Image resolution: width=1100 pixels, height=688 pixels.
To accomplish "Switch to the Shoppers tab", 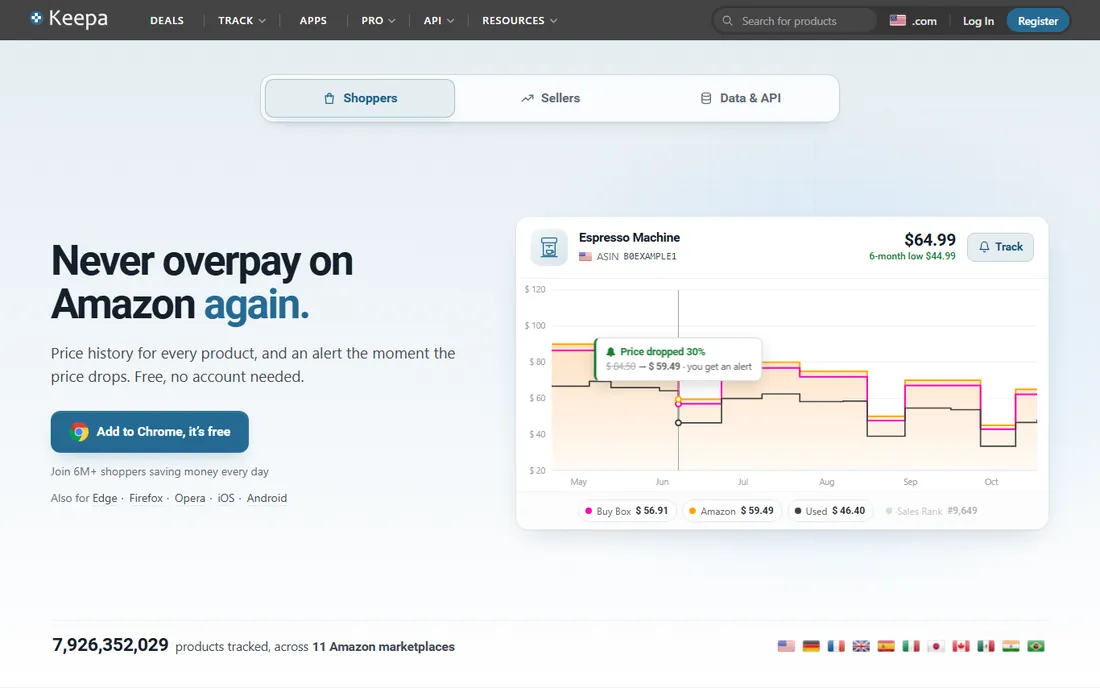I will pyautogui.click(x=360, y=98).
